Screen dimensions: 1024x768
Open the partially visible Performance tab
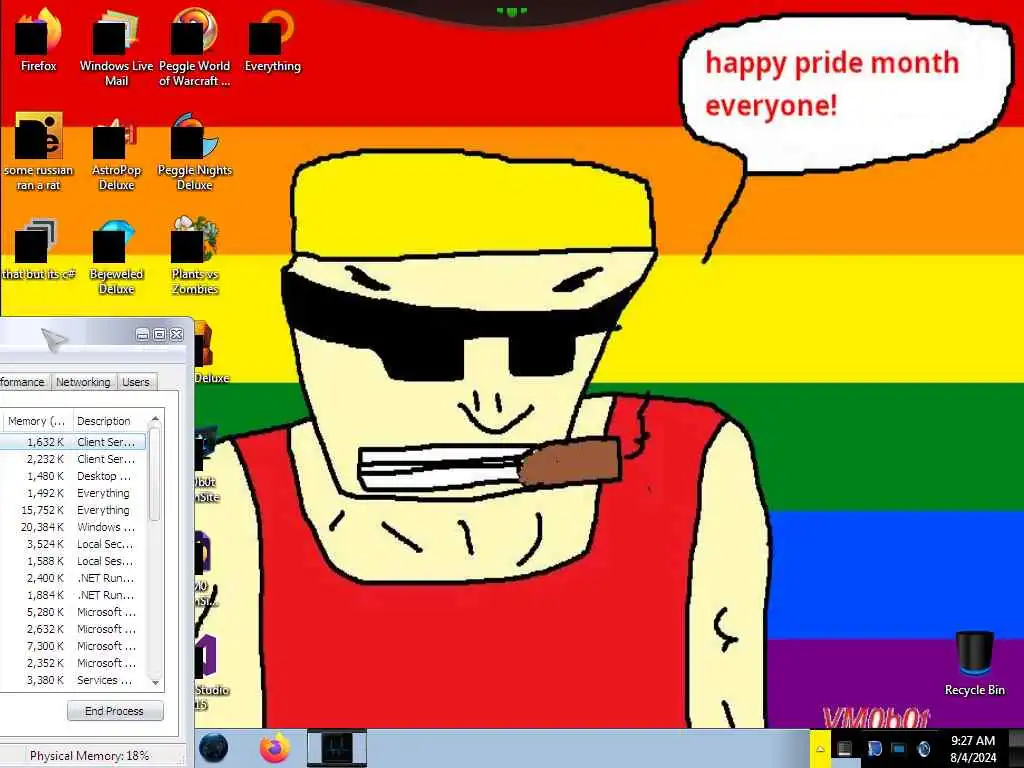coord(24,382)
